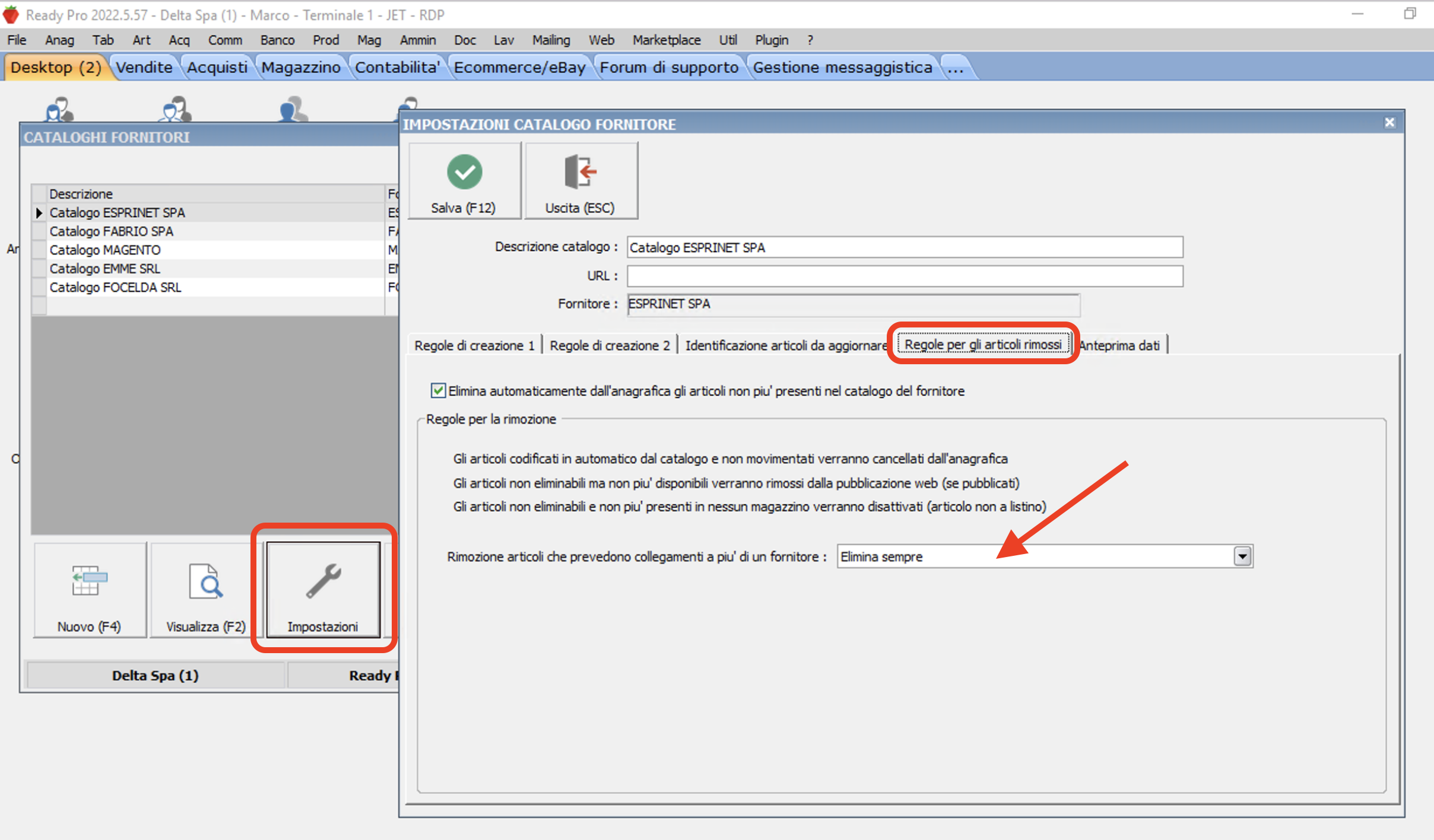Click the row selector arrow beside ESPRINET

39,212
